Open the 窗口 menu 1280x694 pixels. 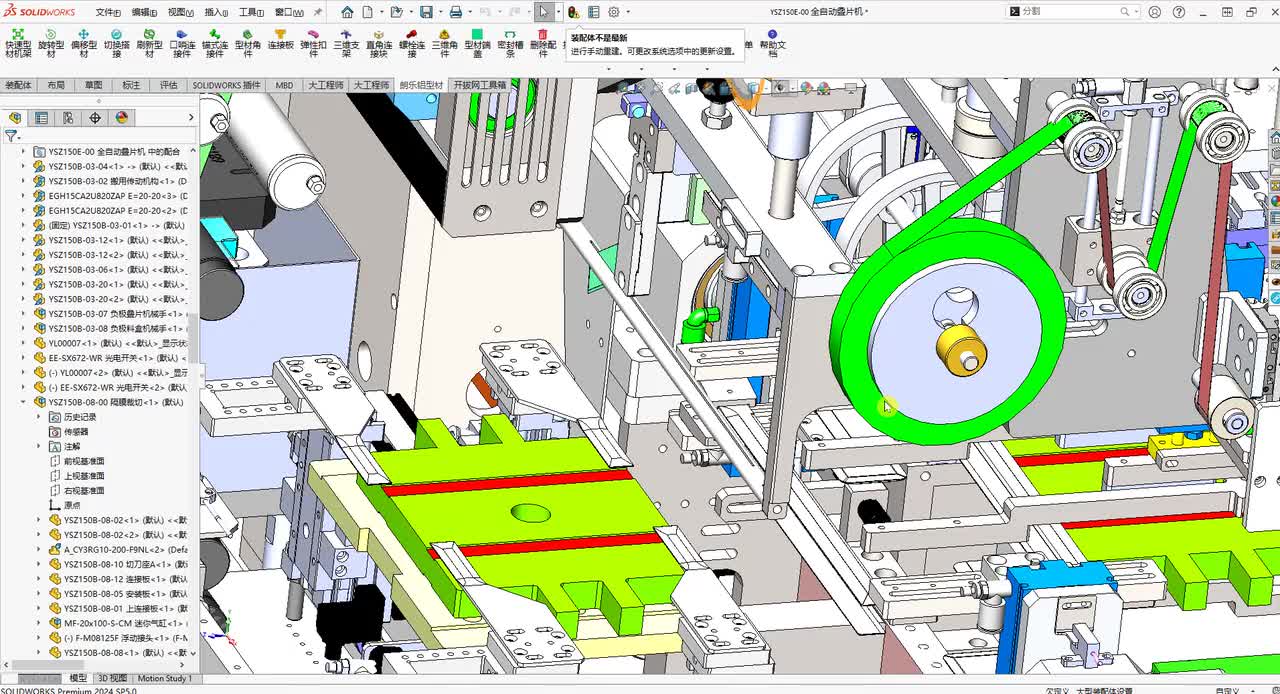287,12
